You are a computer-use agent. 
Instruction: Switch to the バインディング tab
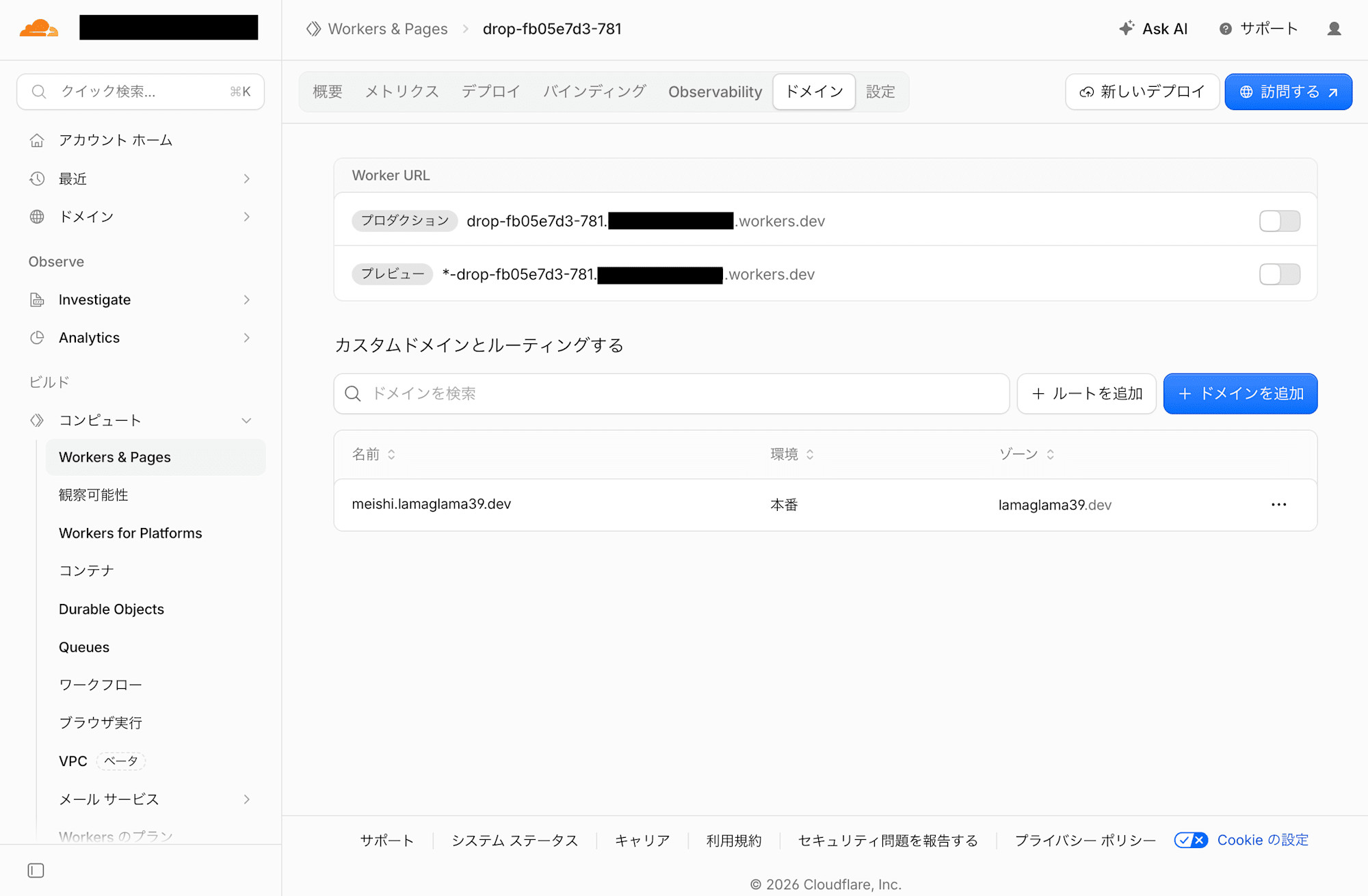(594, 92)
